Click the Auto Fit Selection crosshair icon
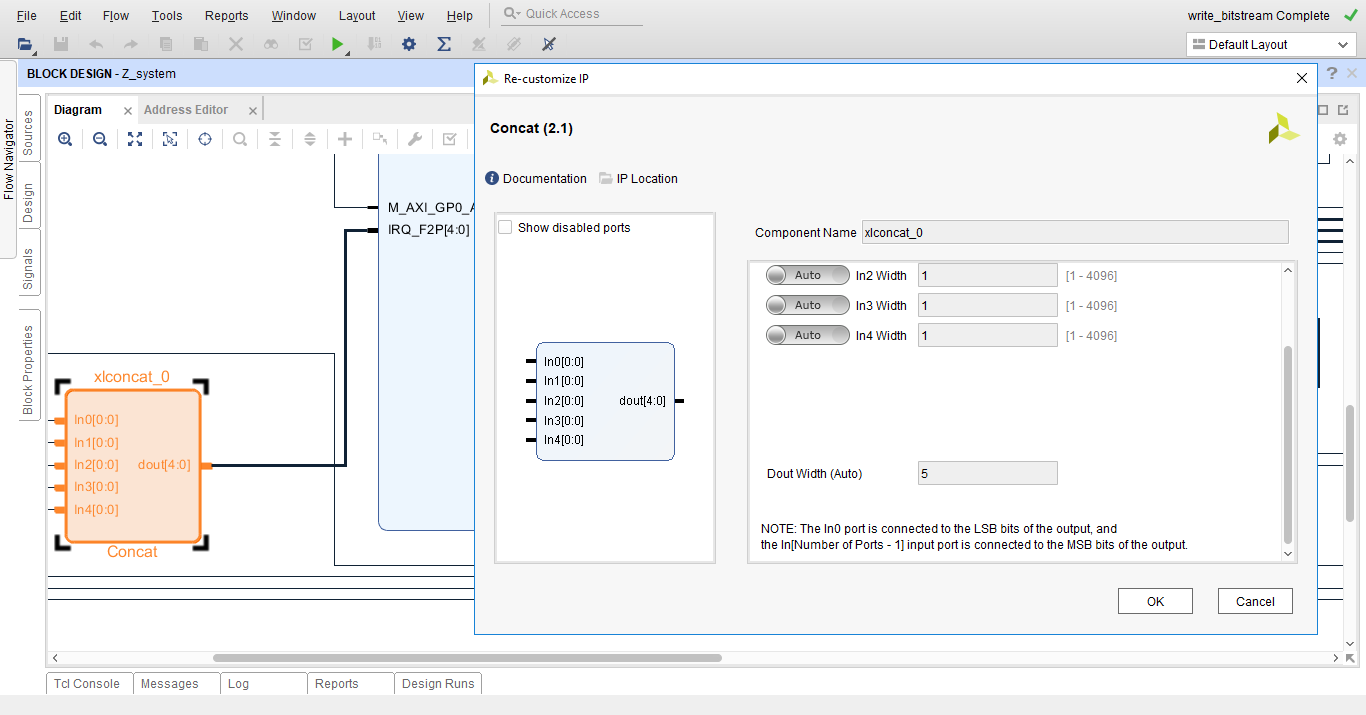This screenshot has width=1366, height=715. click(205, 139)
